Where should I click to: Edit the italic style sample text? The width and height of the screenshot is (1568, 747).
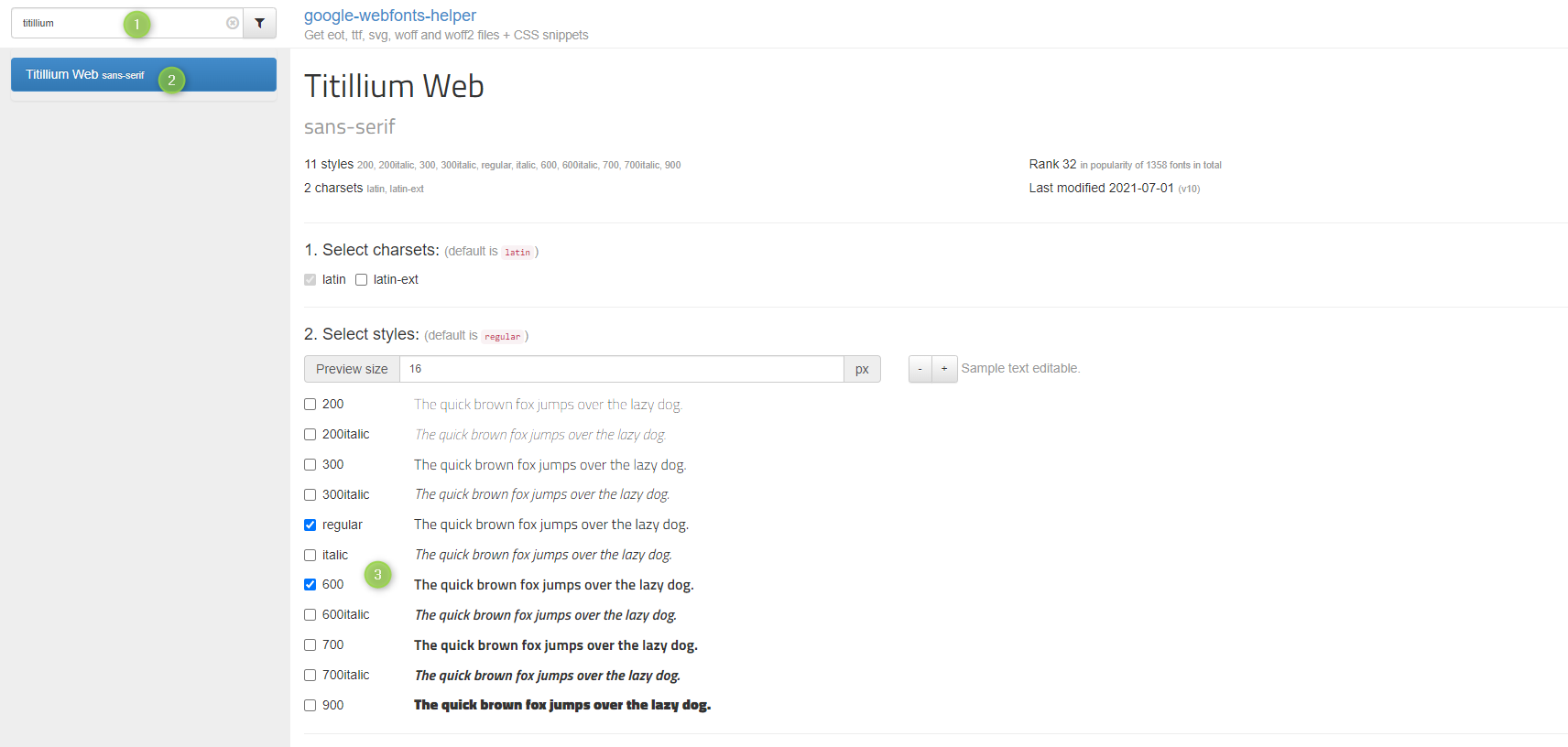pos(543,555)
